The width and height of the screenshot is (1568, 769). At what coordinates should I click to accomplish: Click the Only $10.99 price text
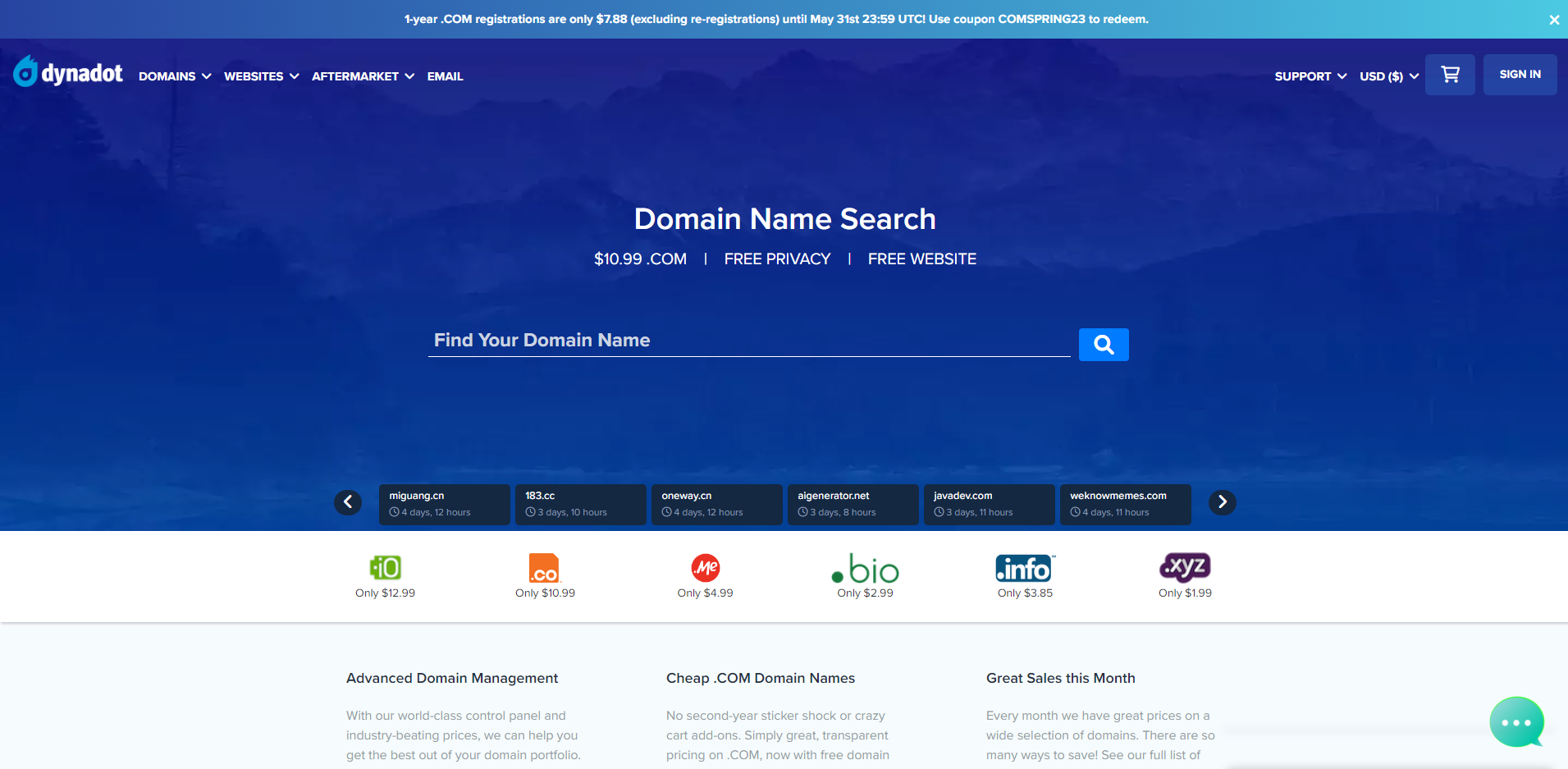[545, 593]
